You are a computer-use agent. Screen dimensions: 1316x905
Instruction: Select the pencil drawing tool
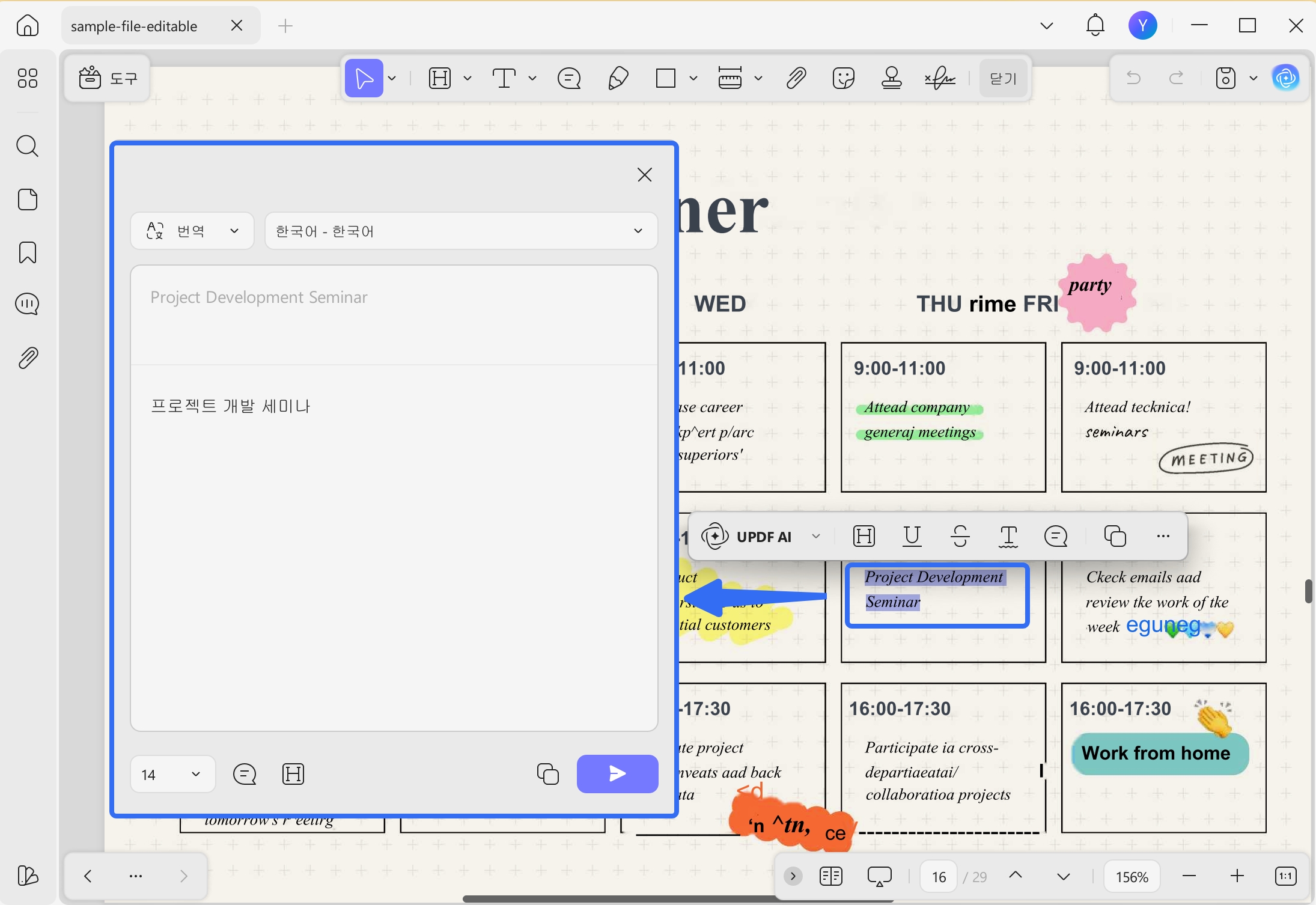pos(618,78)
